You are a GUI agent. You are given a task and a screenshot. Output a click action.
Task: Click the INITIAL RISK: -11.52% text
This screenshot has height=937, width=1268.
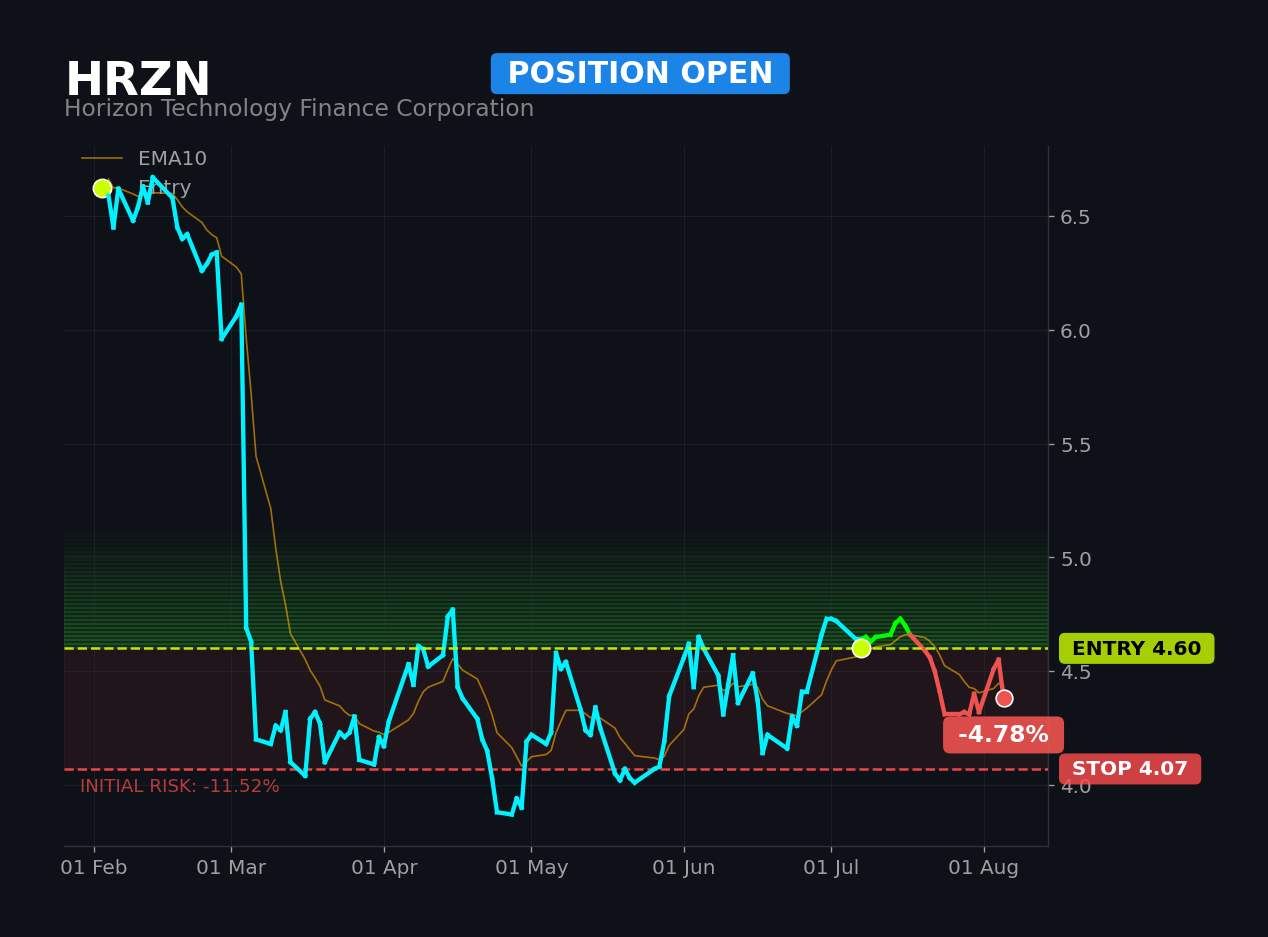(180, 787)
